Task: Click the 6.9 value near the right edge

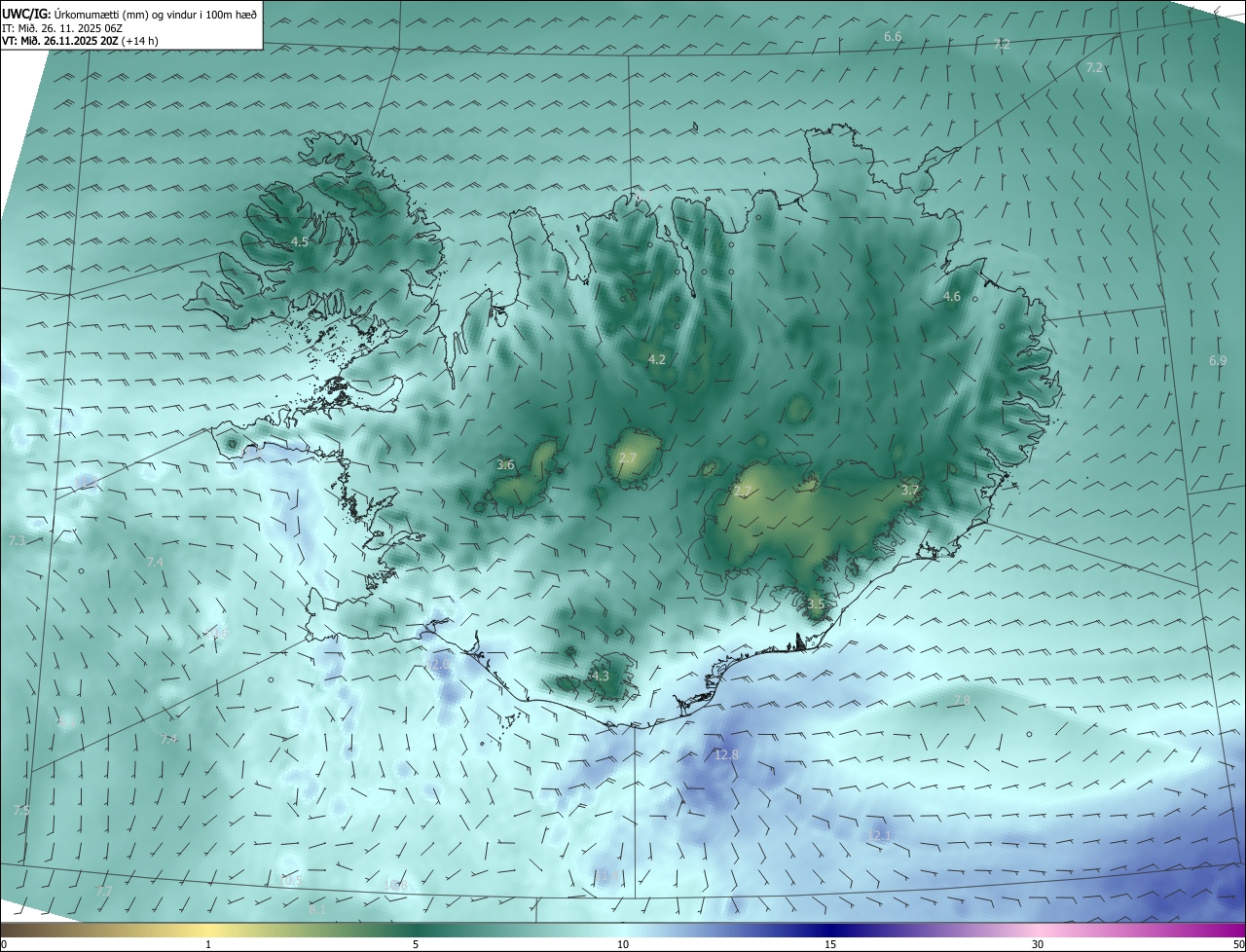Action: tap(1218, 360)
